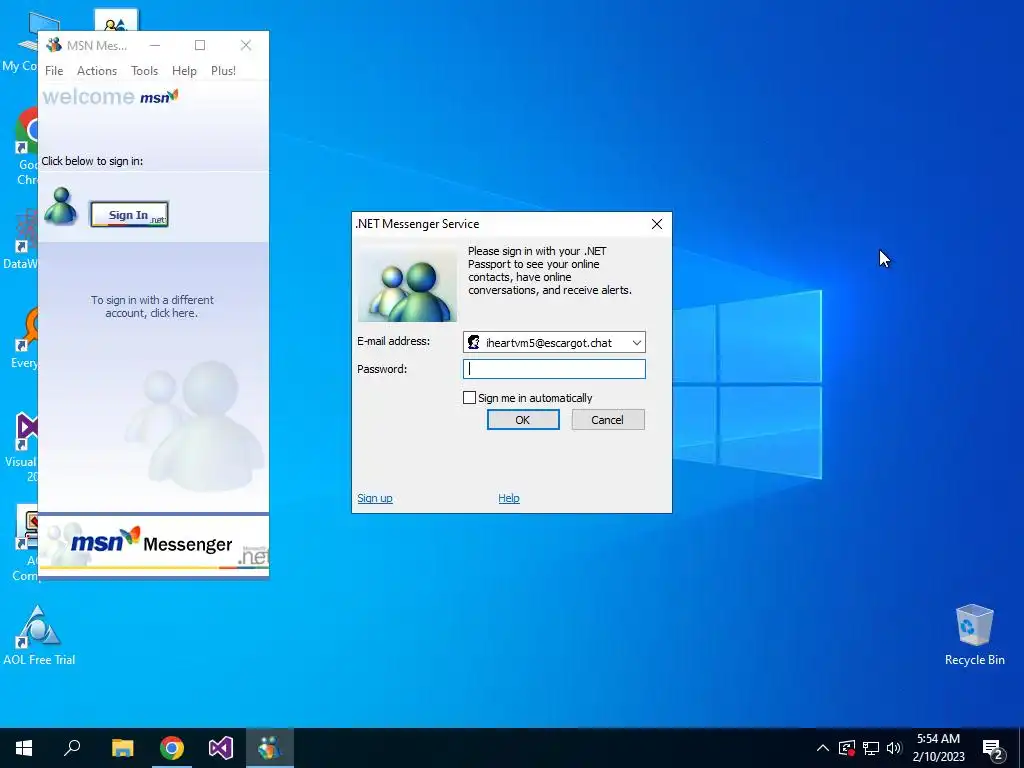The height and width of the screenshot is (768, 1024).
Task: Open the File menu in MSN Messenger
Action: pos(54,71)
